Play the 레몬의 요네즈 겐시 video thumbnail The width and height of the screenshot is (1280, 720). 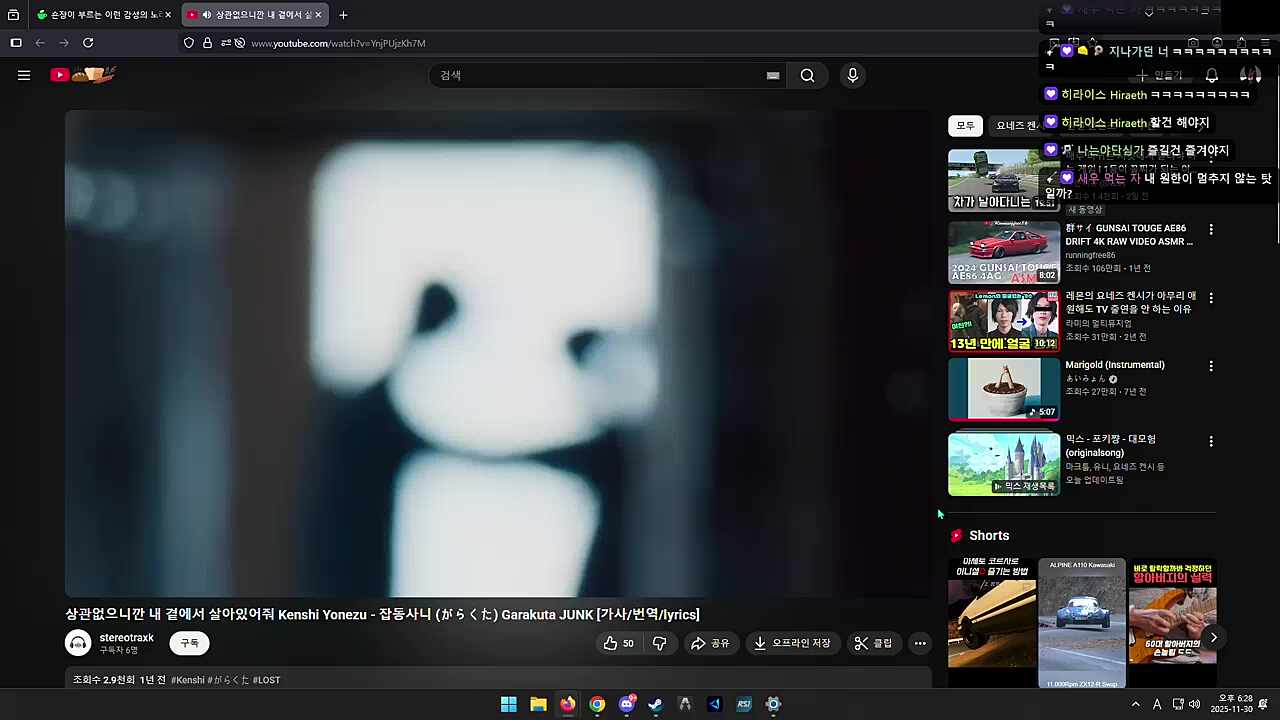click(1003, 320)
